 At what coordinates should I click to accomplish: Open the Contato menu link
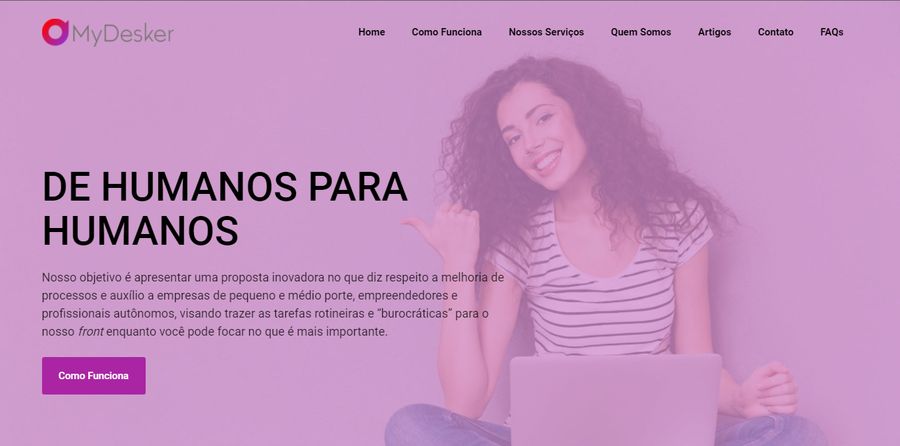[775, 32]
